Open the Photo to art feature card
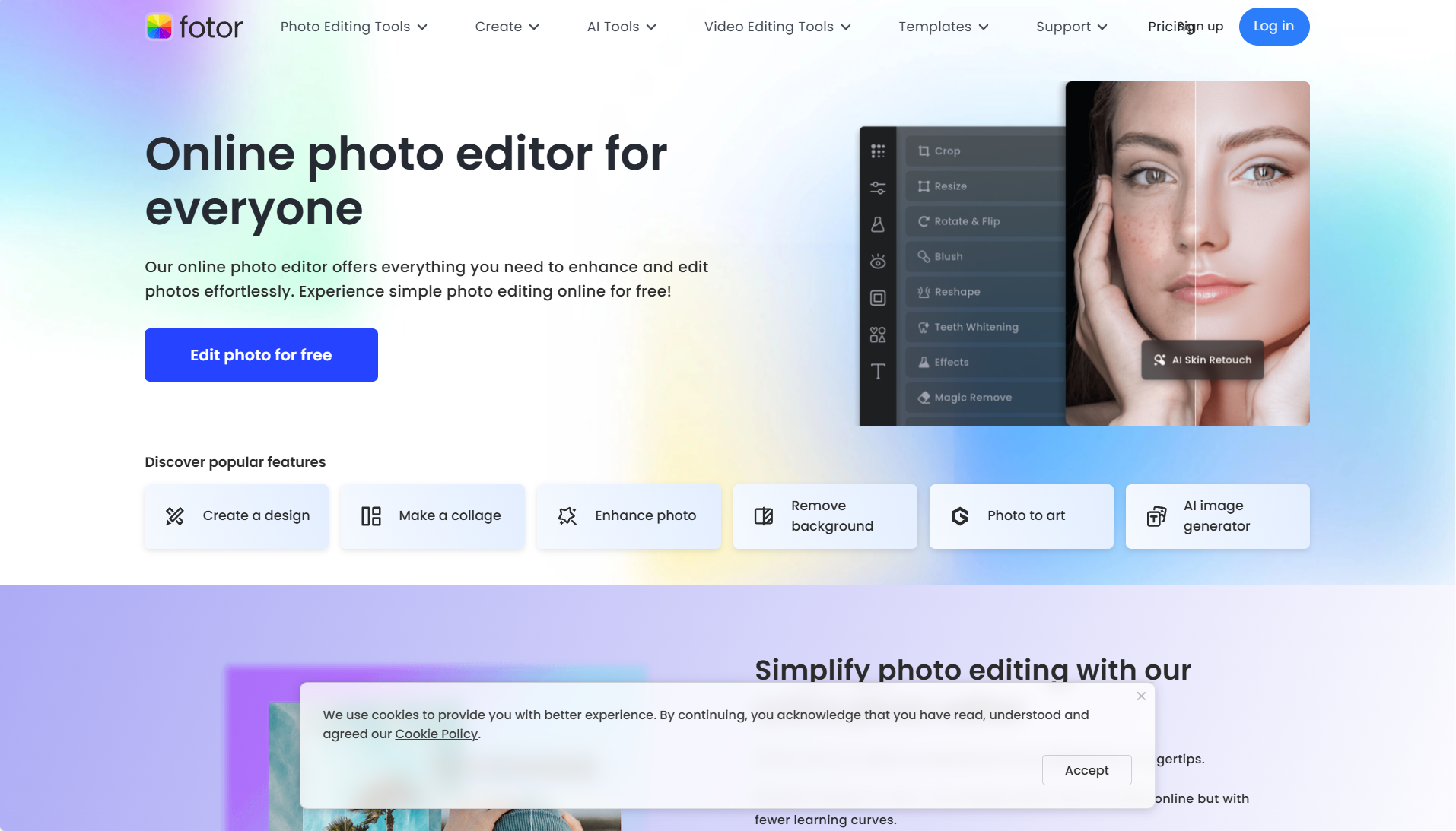The width and height of the screenshot is (1456, 831). tap(1022, 516)
